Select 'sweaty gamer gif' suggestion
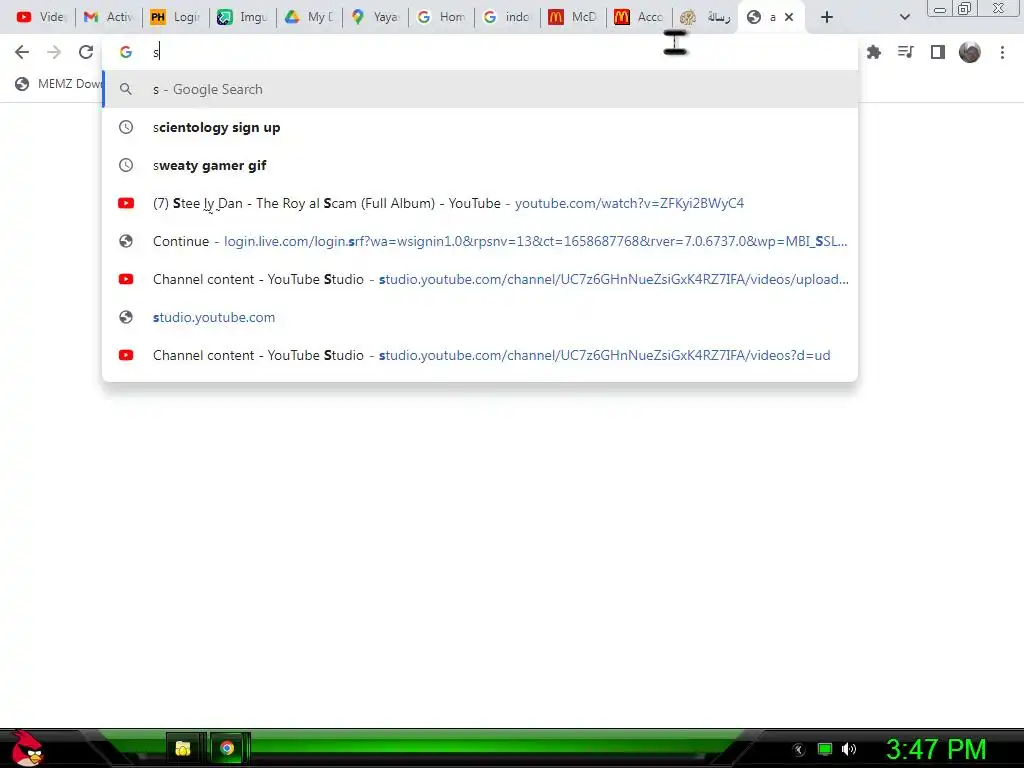This screenshot has width=1024, height=768. tap(480, 165)
